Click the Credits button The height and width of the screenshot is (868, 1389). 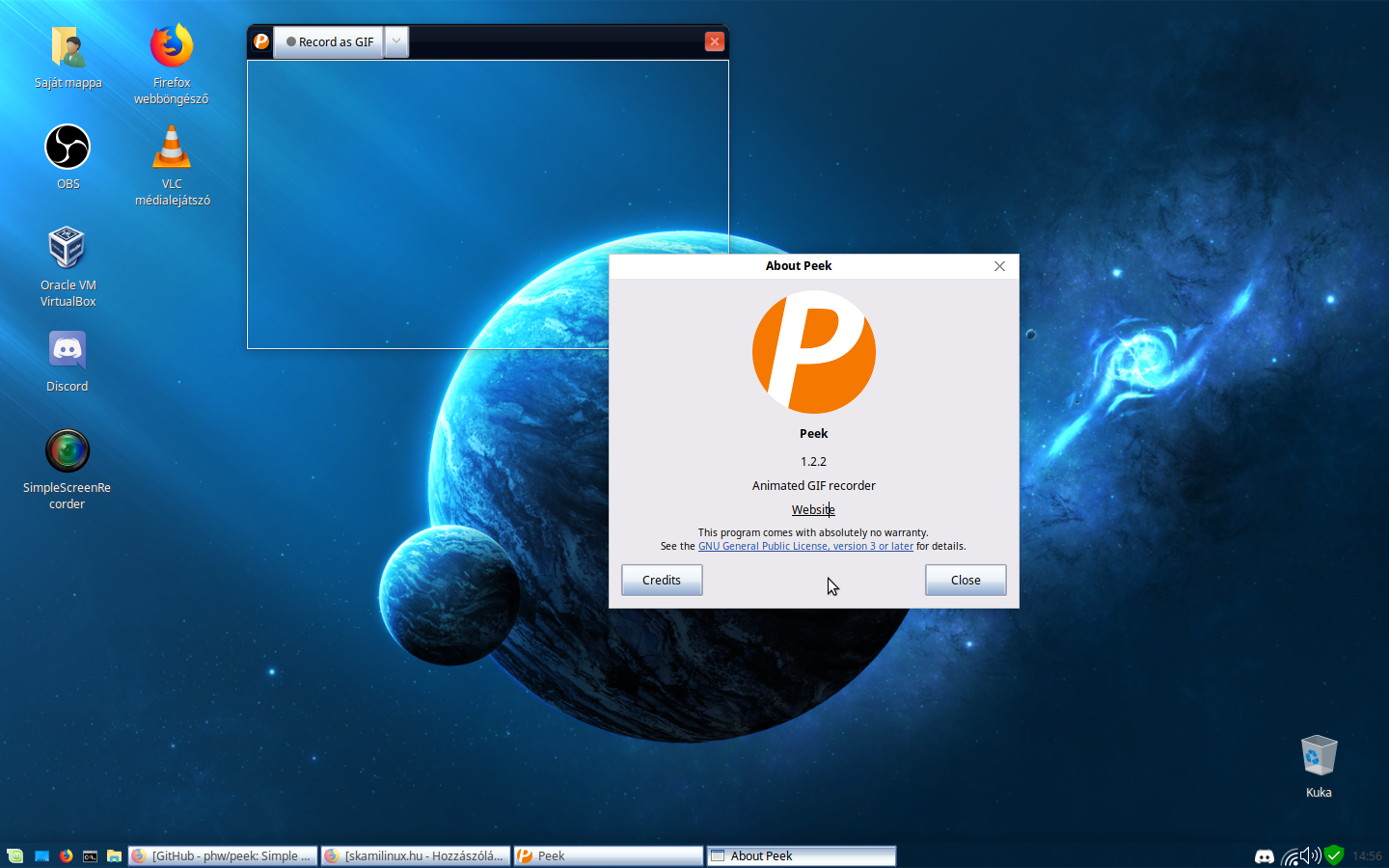[x=662, y=580]
